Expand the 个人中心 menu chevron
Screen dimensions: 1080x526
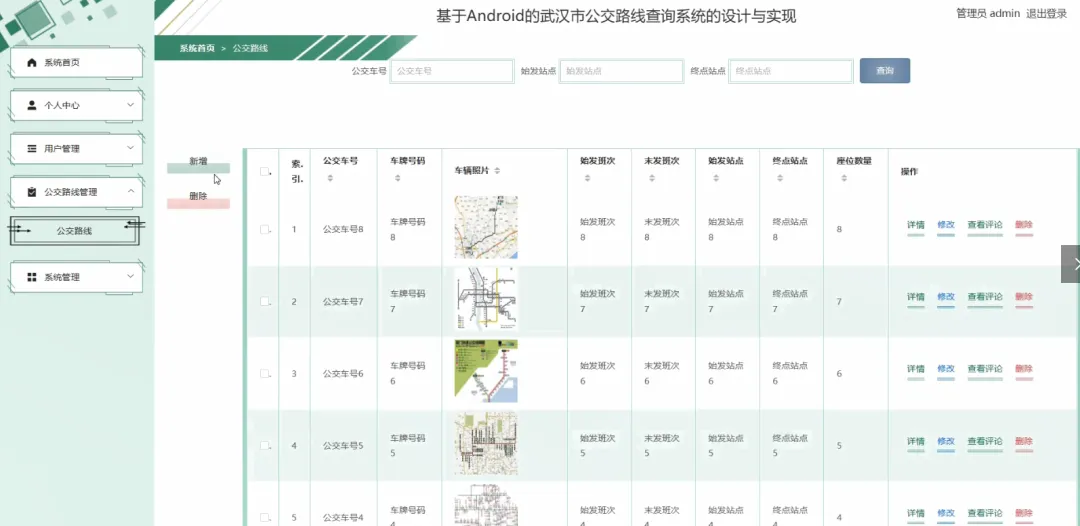click(131, 105)
